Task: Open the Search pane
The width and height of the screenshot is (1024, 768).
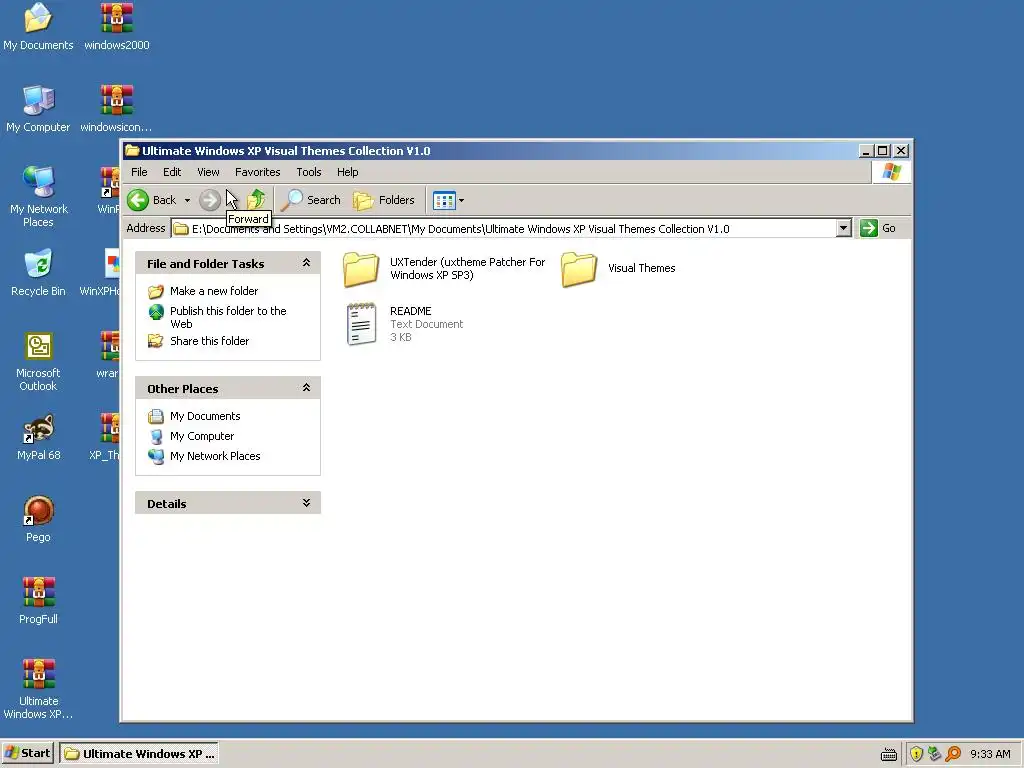Action: coord(311,200)
